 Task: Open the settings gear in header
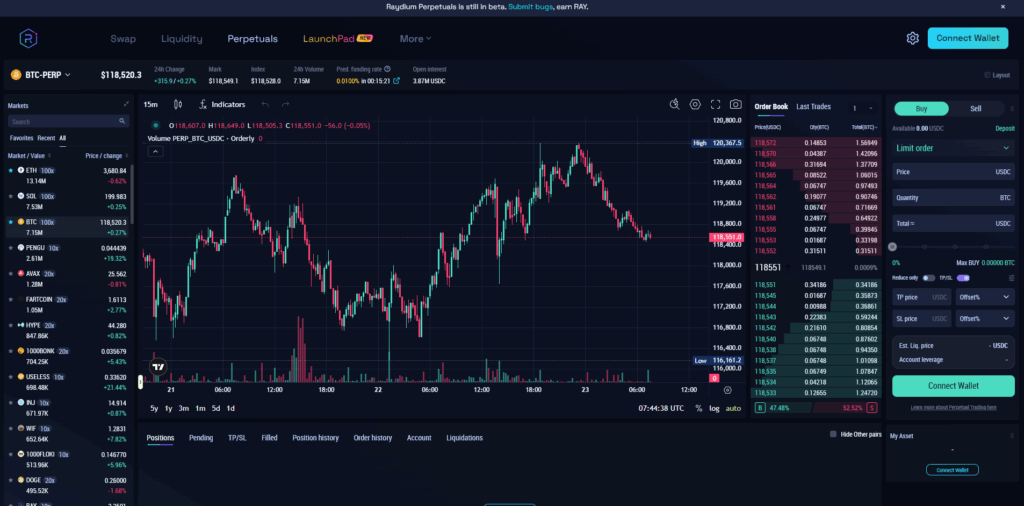912,38
